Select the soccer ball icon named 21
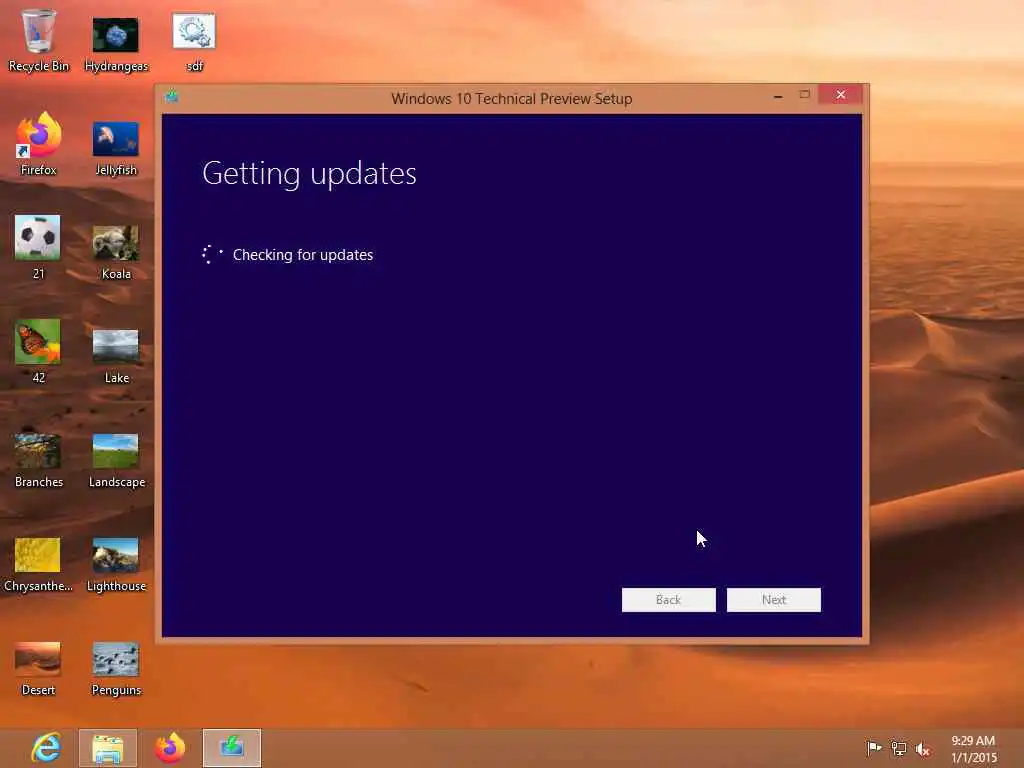The image size is (1024, 768). pos(38,246)
